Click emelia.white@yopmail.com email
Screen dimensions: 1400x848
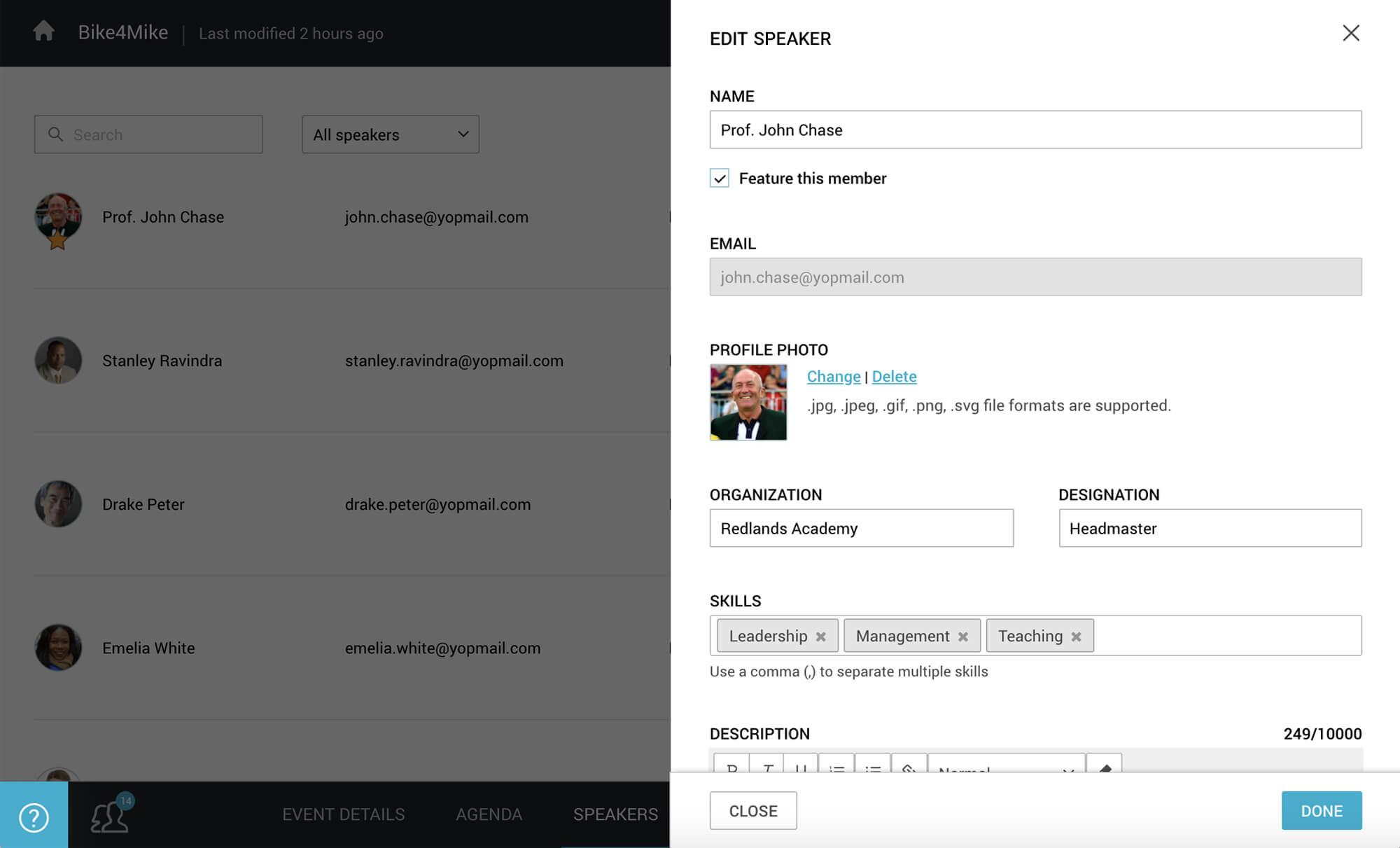click(442, 648)
